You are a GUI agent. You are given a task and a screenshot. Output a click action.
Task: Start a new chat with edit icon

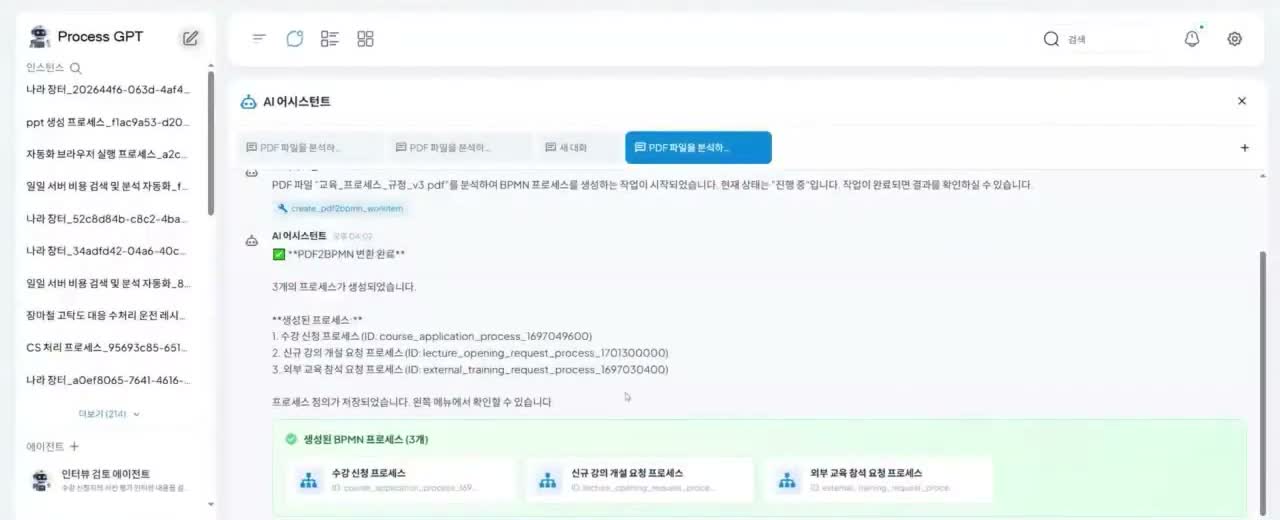pos(190,38)
